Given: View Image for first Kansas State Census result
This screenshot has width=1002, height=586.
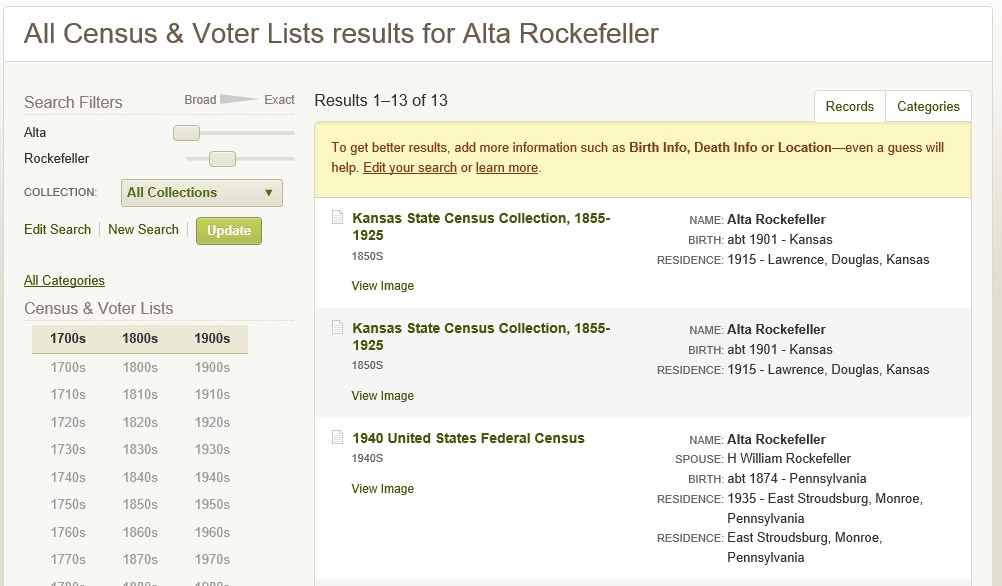Looking at the screenshot, I should (x=382, y=286).
